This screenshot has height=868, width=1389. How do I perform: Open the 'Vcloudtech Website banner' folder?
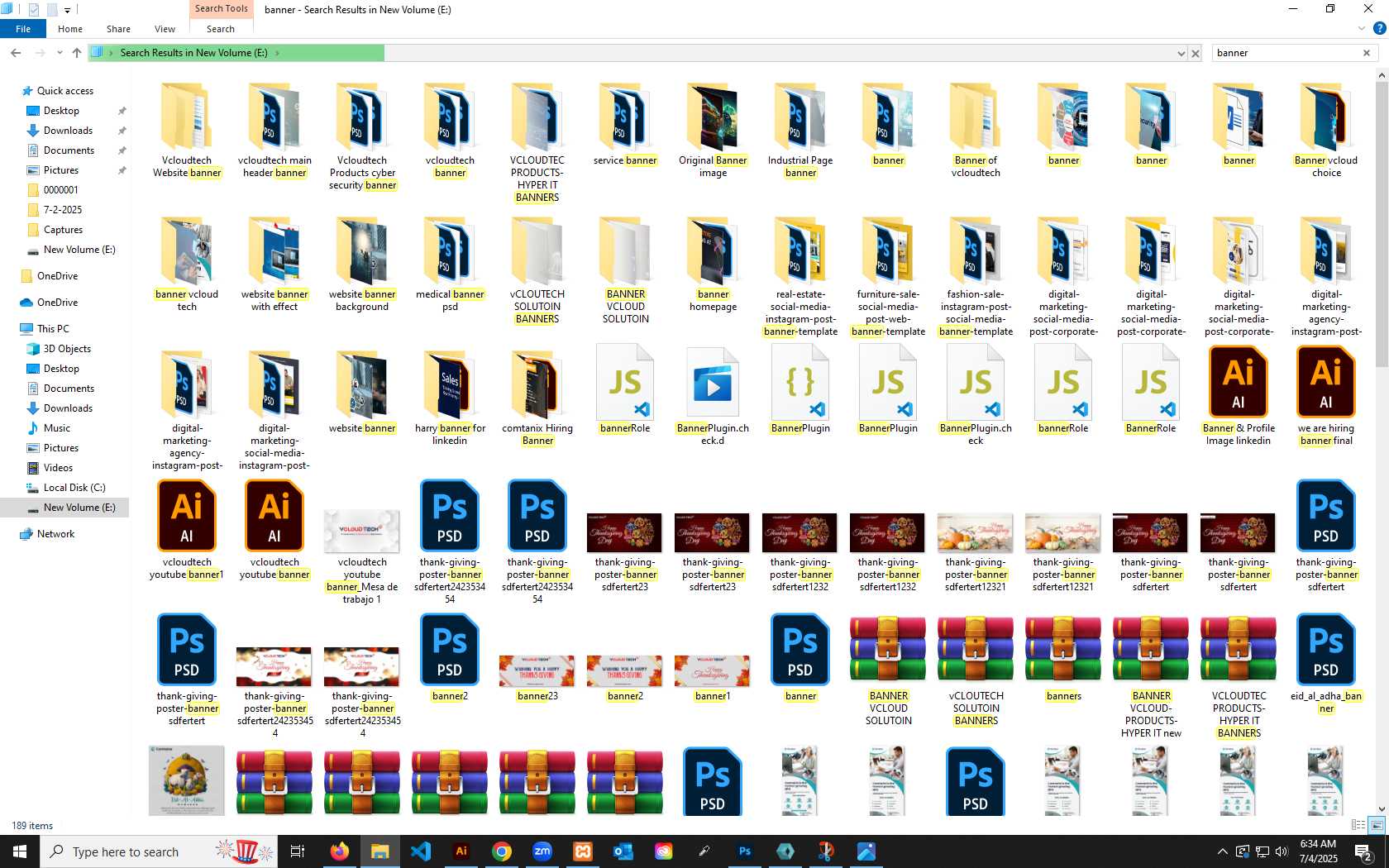click(x=187, y=132)
